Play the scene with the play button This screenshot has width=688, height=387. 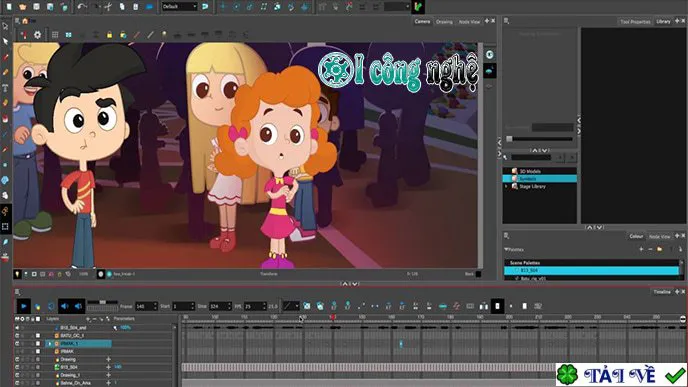point(24,306)
